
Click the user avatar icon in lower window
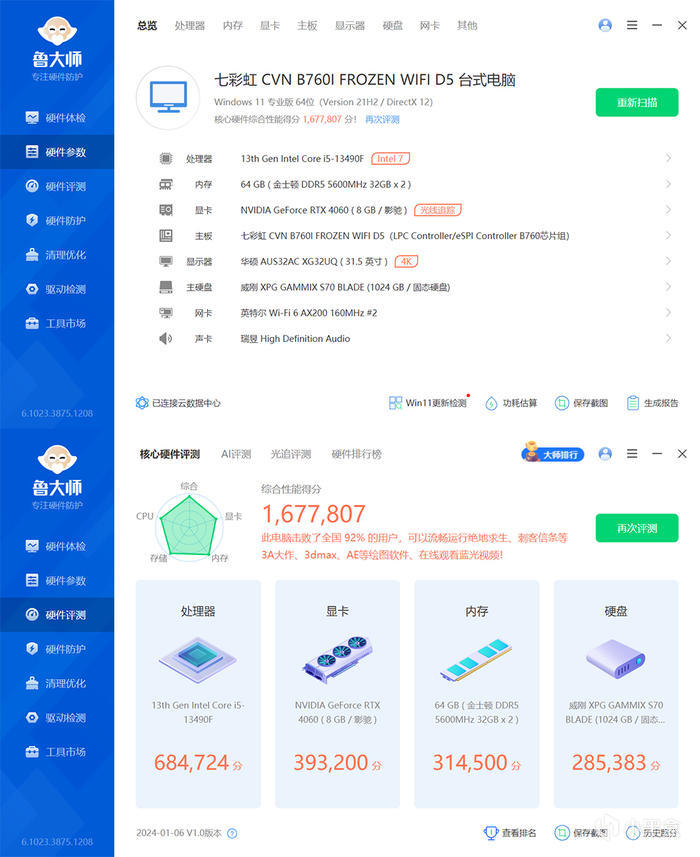[605, 454]
